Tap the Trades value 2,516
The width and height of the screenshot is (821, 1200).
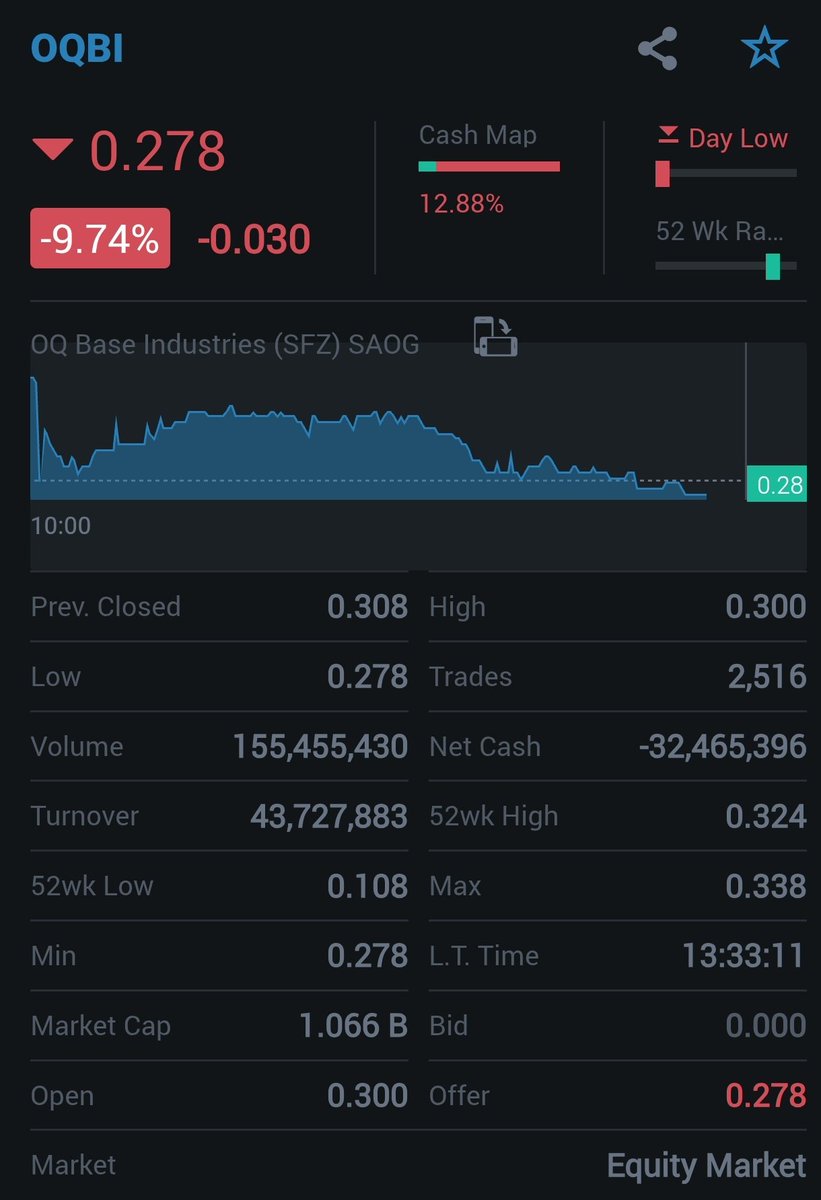(767, 677)
